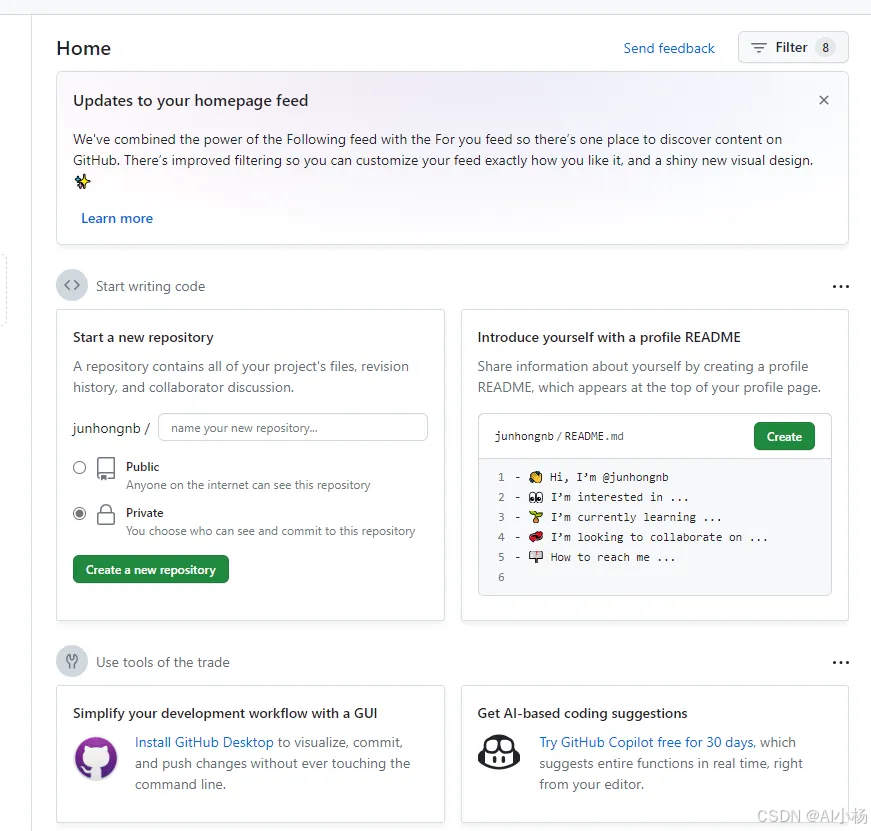Click the code brackets icon beside Start writing code
The height and width of the screenshot is (831, 871).
(72, 286)
